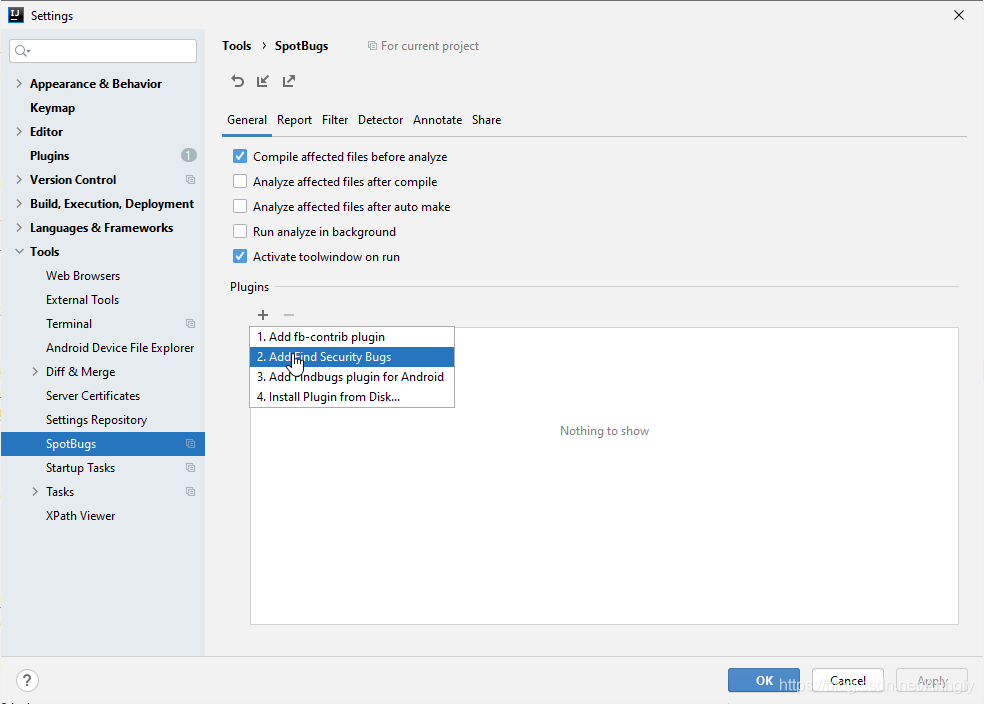984x704 pixels.
Task: Click the magnifier in the settings search box
Action: [x=20, y=50]
